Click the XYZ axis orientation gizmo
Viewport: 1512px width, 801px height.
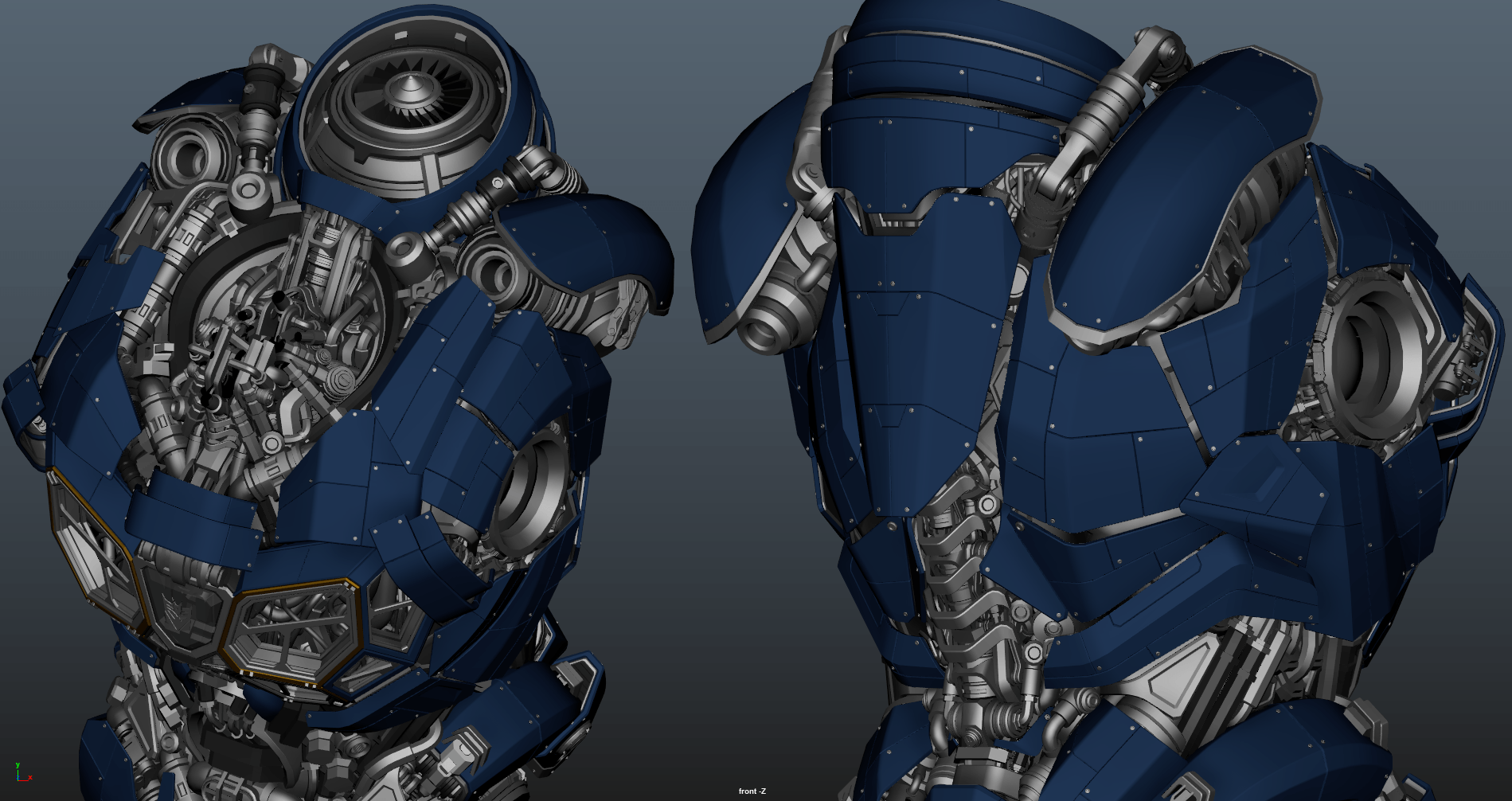[x=22, y=774]
